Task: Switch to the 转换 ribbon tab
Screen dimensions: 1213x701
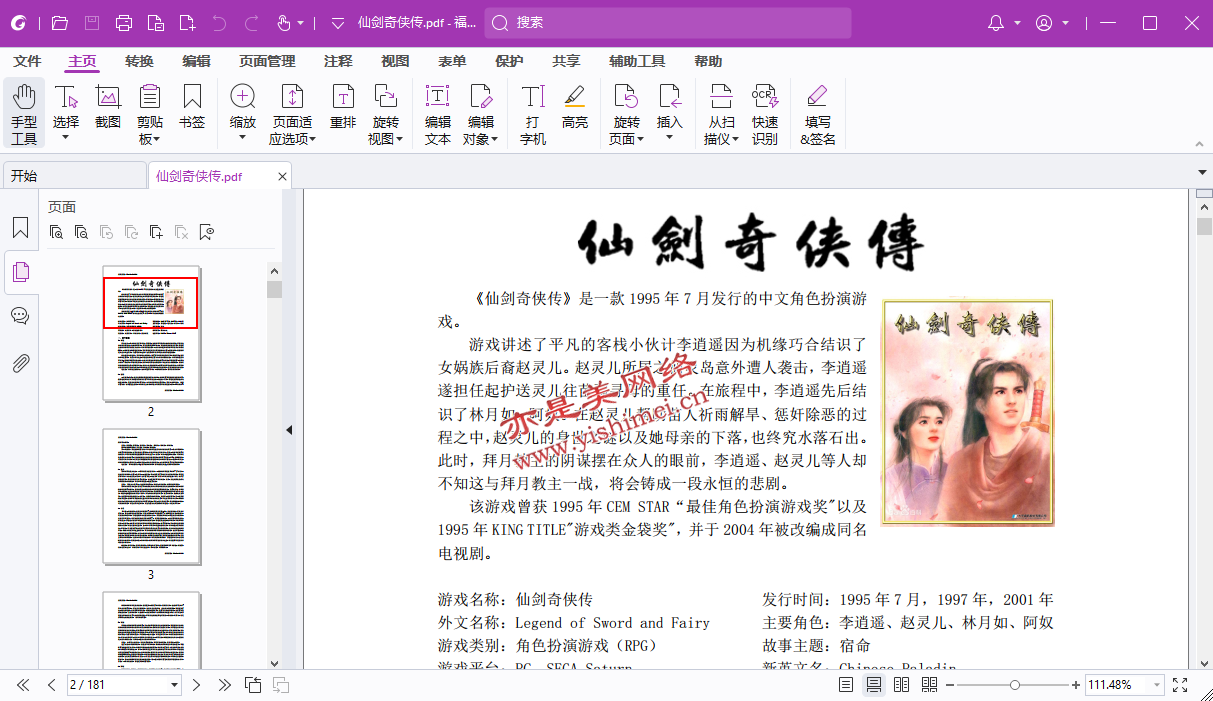Action: (140, 62)
